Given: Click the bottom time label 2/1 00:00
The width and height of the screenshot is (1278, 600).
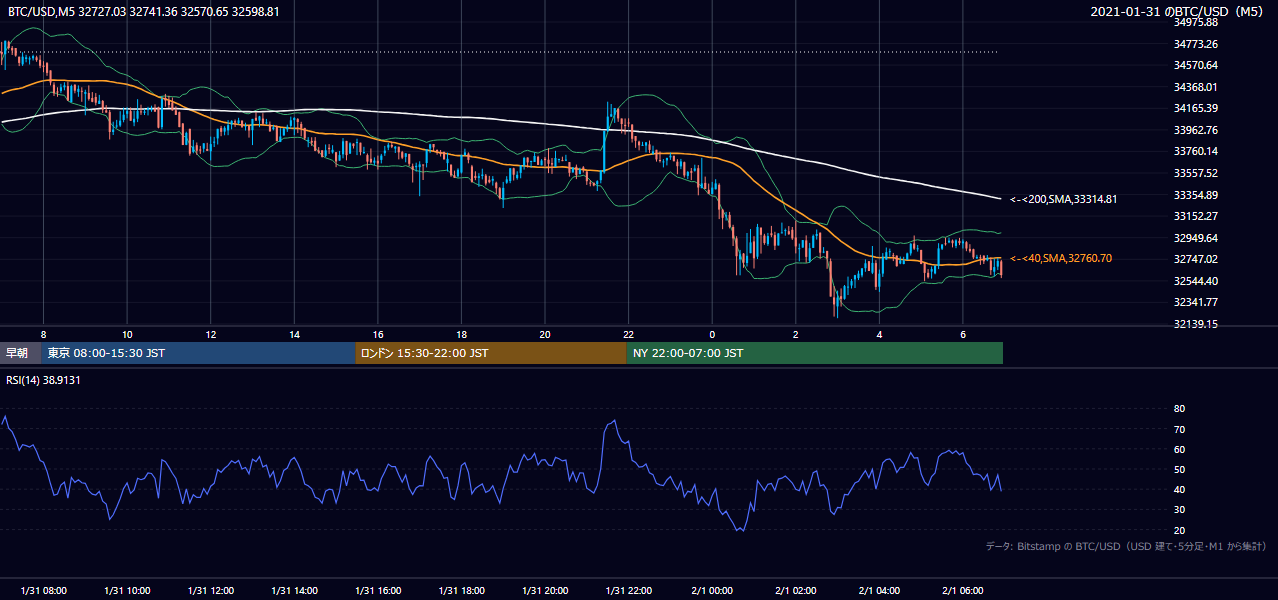Looking at the screenshot, I should pyautogui.click(x=712, y=590).
